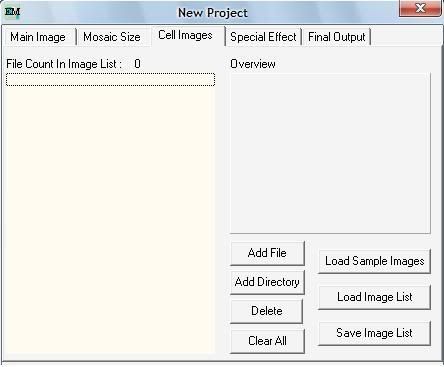
Task: Click the Add File button
Action: point(267,253)
